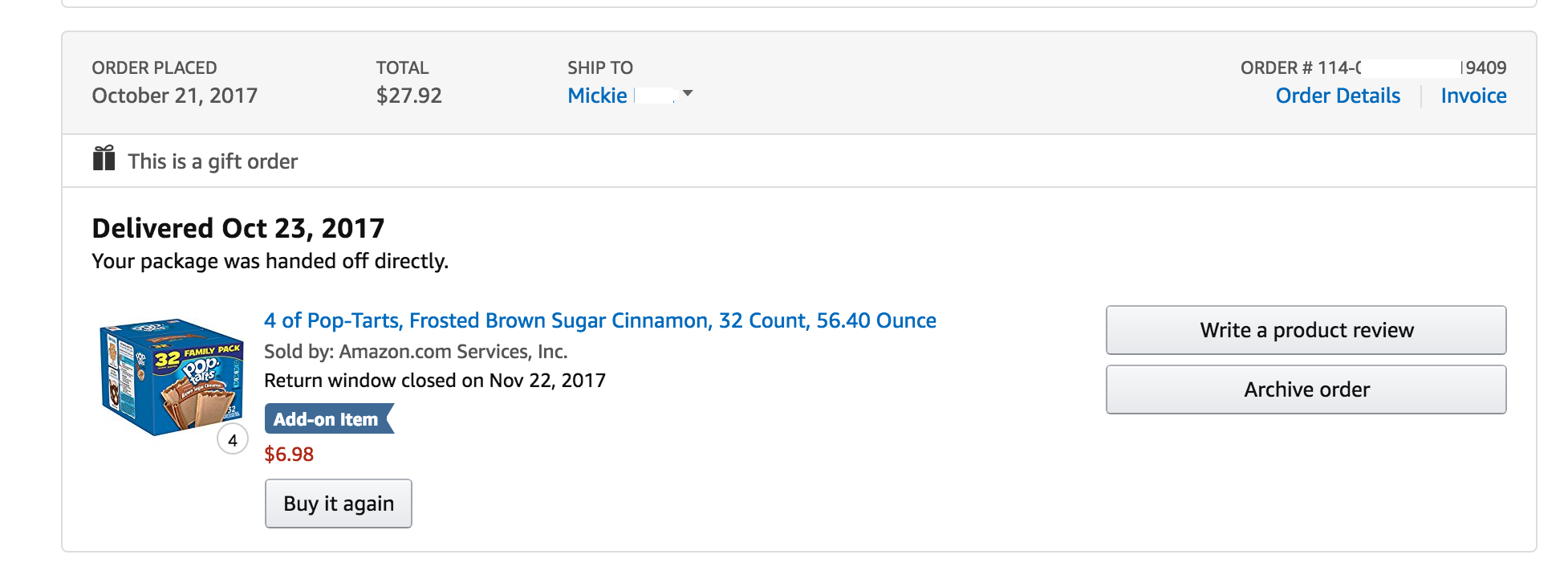Click Buy it again

(x=338, y=504)
